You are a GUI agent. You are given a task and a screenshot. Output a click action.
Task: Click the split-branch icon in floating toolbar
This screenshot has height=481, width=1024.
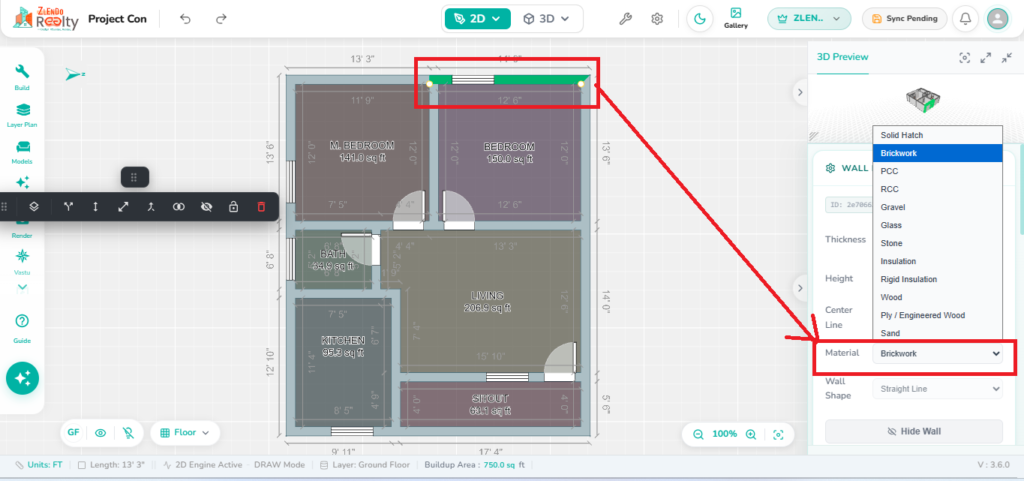[69, 206]
